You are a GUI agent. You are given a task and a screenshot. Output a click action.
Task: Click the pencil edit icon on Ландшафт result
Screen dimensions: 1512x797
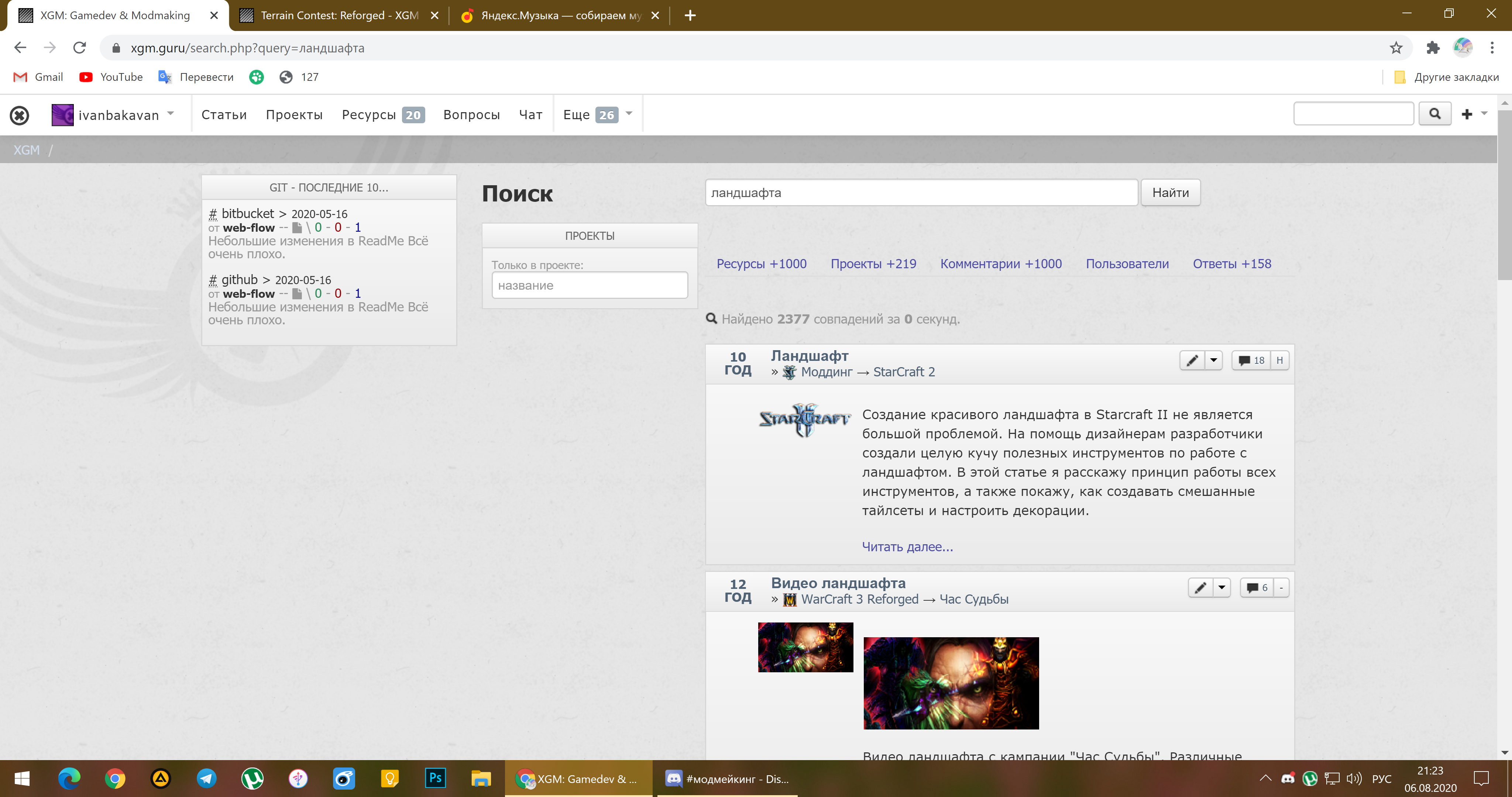pos(1192,360)
